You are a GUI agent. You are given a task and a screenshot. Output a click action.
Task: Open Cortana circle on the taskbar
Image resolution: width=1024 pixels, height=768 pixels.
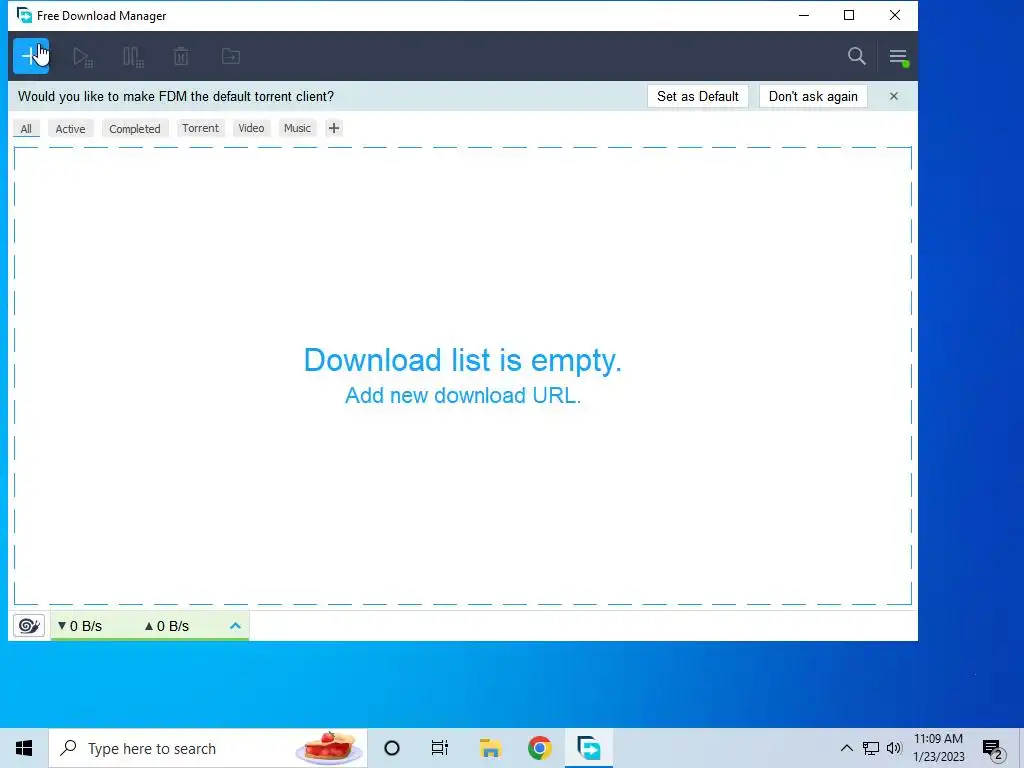[x=392, y=748]
